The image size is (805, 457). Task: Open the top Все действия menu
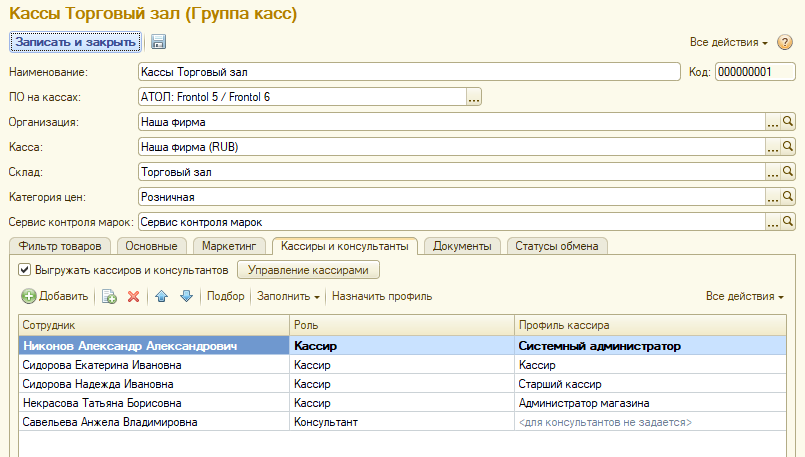point(728,43)
